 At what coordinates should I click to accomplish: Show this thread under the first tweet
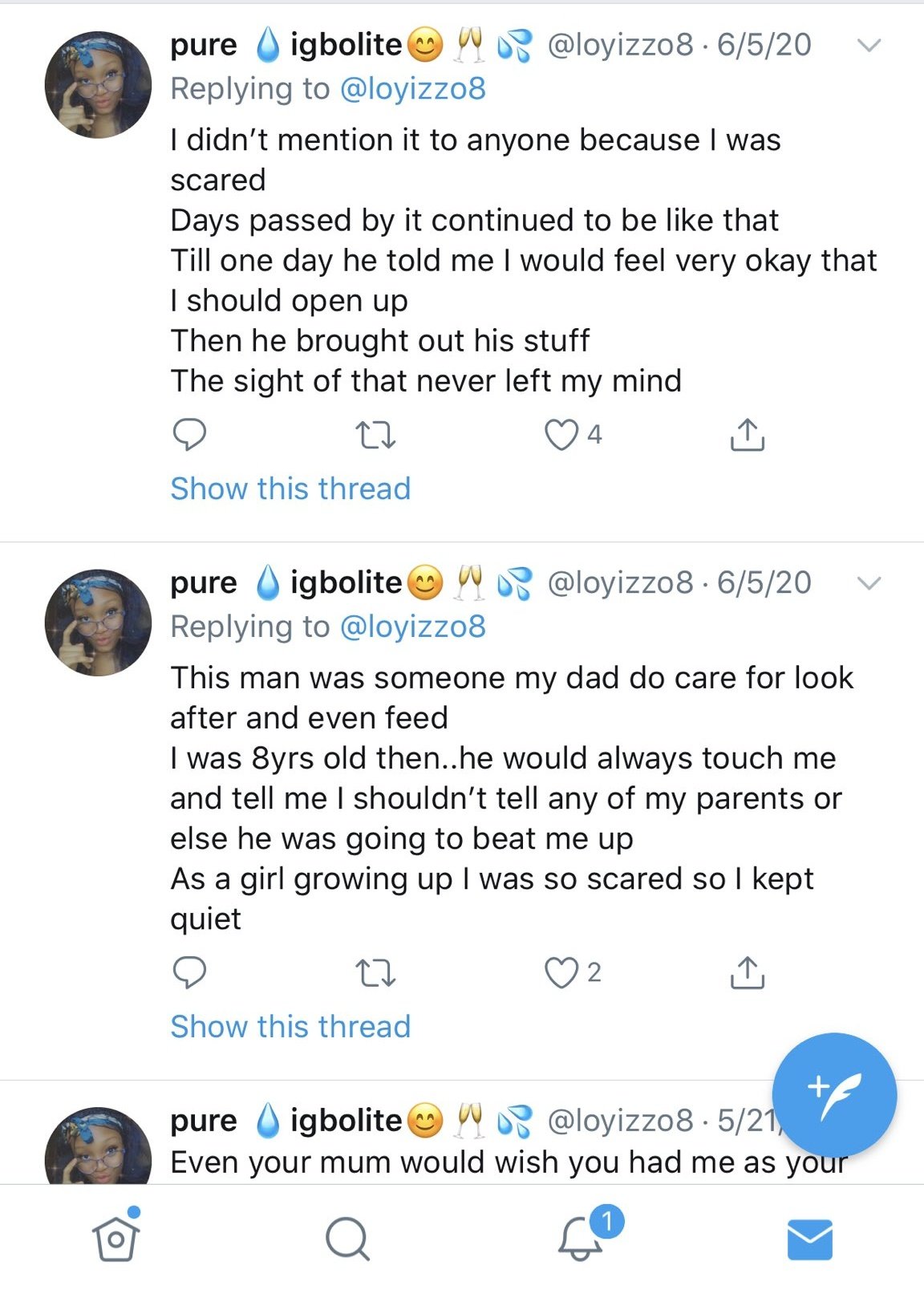(x=290, y=489)
